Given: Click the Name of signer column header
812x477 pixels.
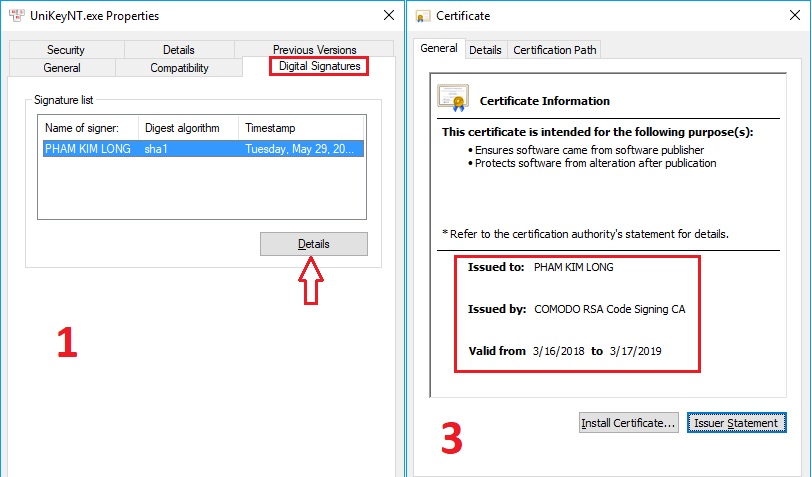Looking at the screenshot, I should [89, 128].
